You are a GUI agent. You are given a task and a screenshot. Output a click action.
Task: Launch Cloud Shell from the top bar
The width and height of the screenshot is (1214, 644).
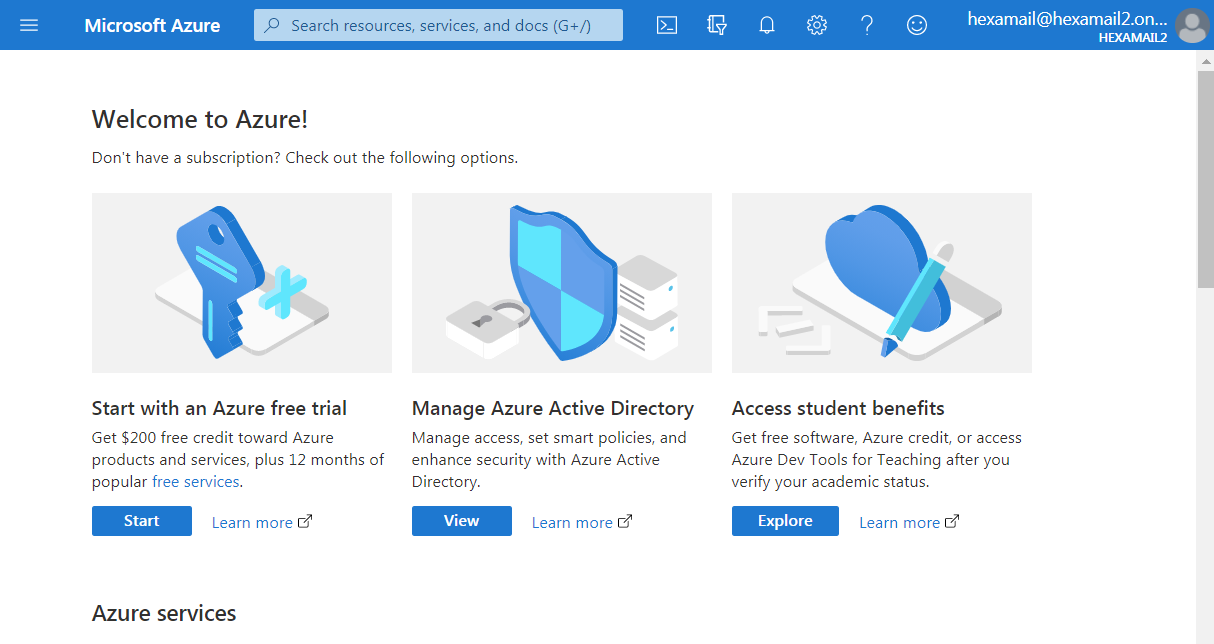pos(667,25)
